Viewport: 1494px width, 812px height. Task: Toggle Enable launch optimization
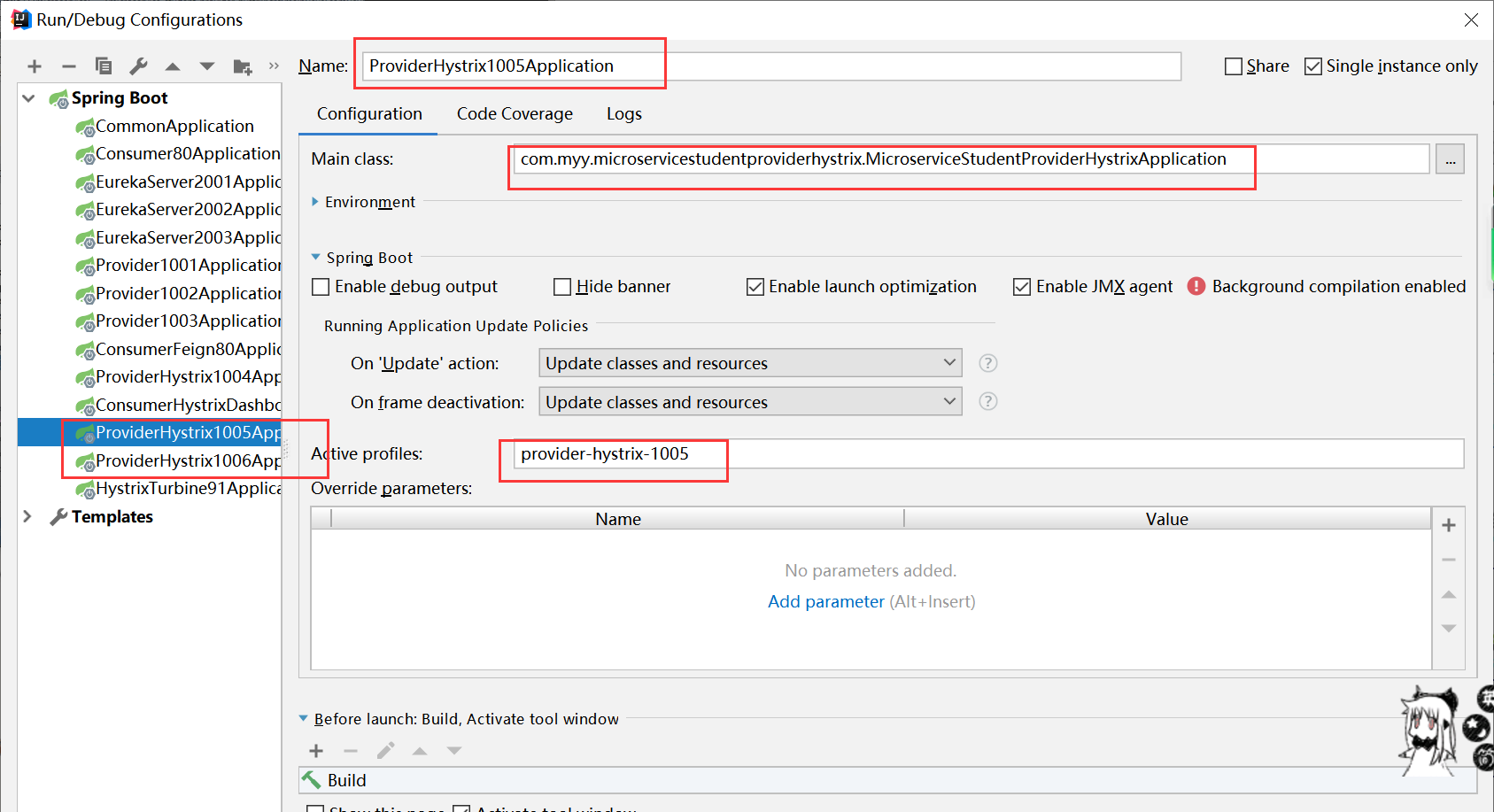(x=755, y=287)
